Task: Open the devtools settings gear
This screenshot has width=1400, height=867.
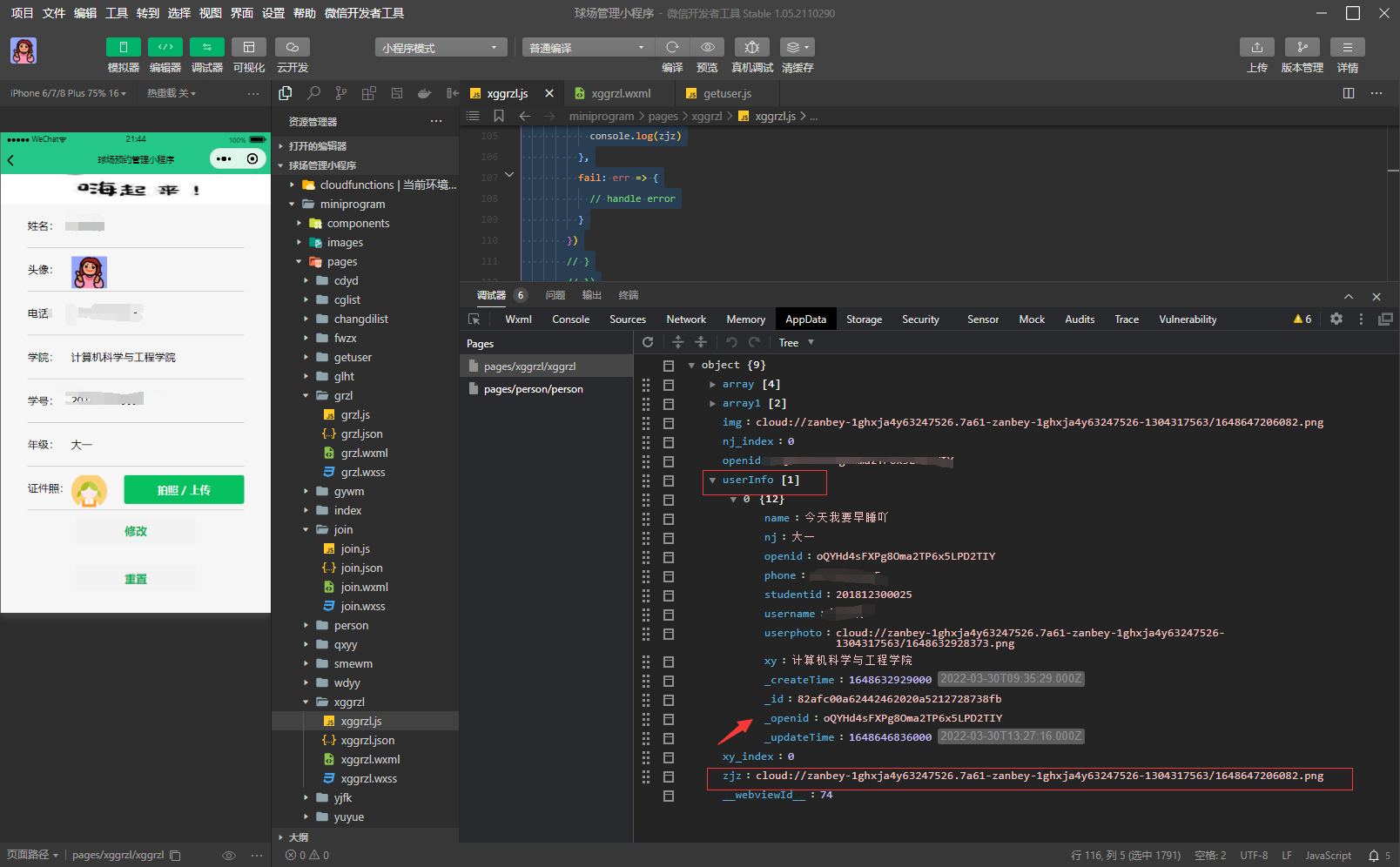Action: [1336, 319]
